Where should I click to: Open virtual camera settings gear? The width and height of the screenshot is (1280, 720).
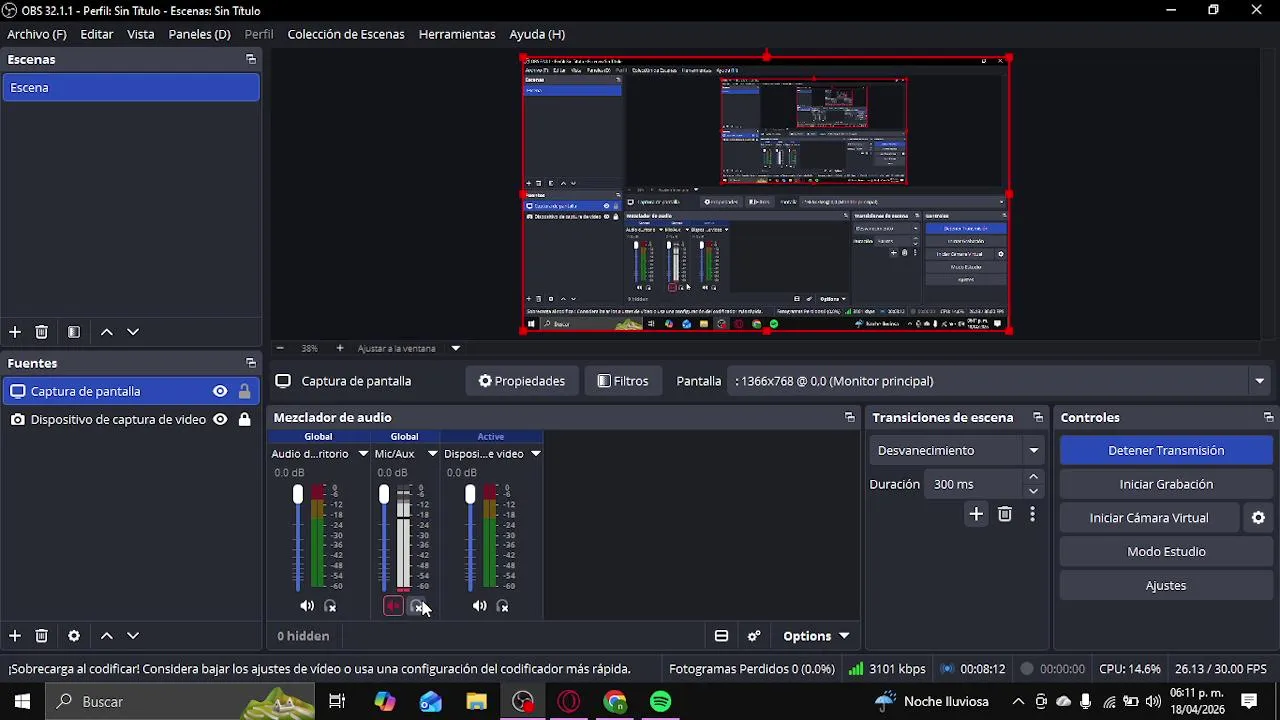[1259, 518]
